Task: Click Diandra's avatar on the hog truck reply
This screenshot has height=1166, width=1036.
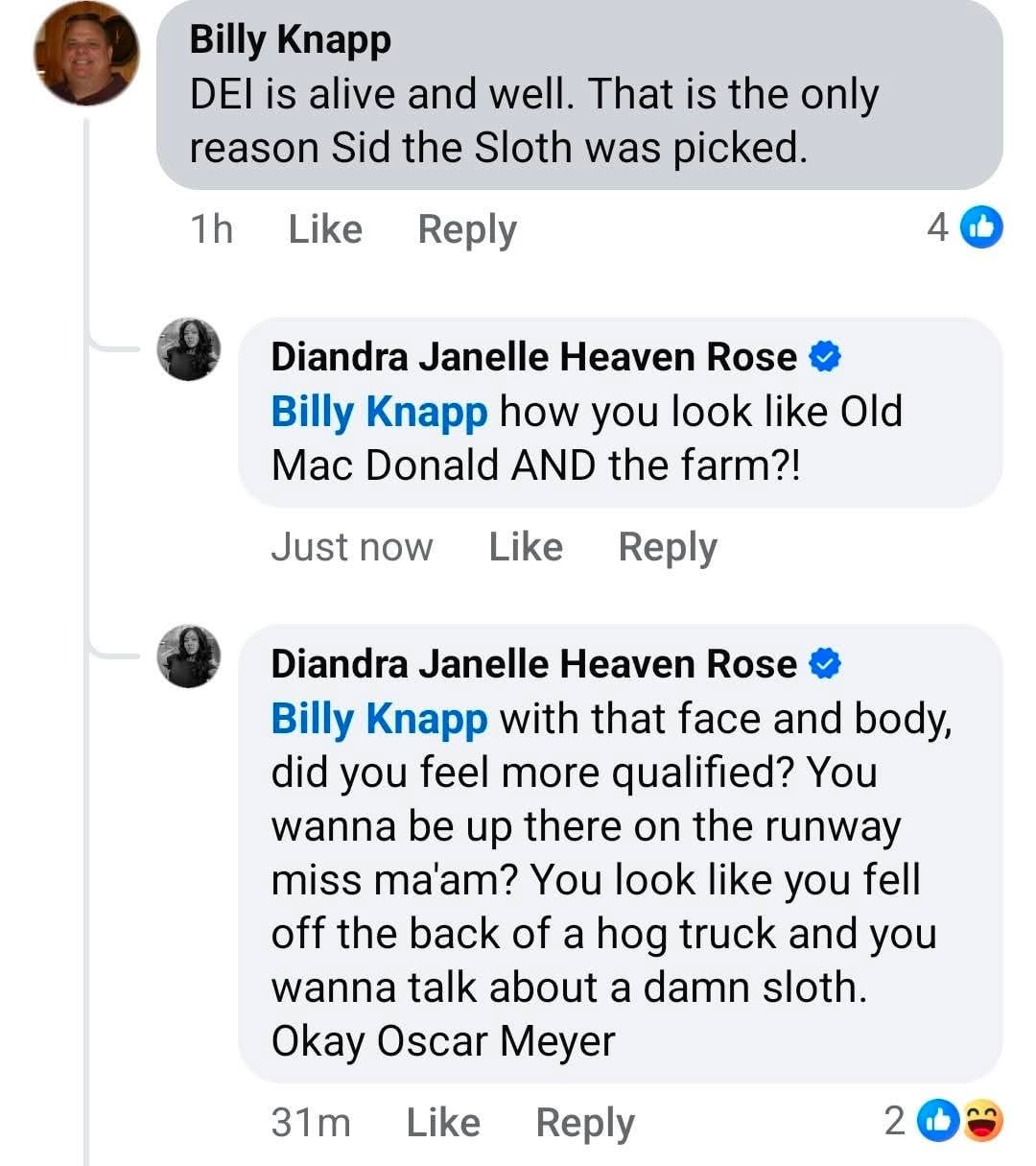Action: click(189, 656)
